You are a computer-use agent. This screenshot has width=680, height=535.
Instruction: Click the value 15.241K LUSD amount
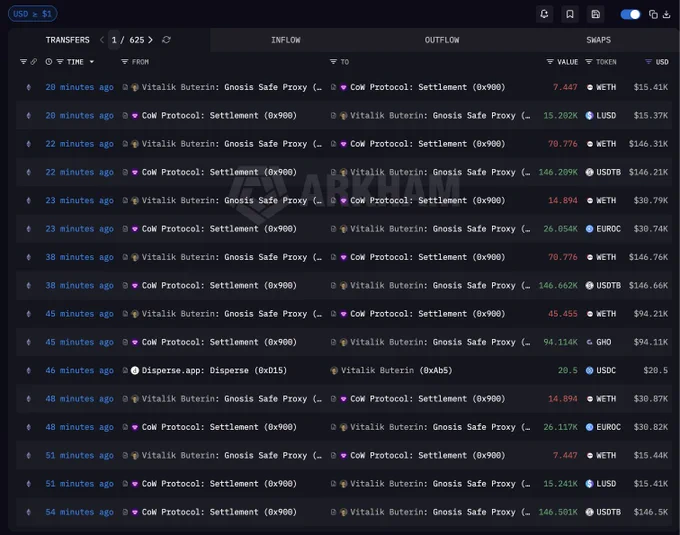[x=560, y=484]
